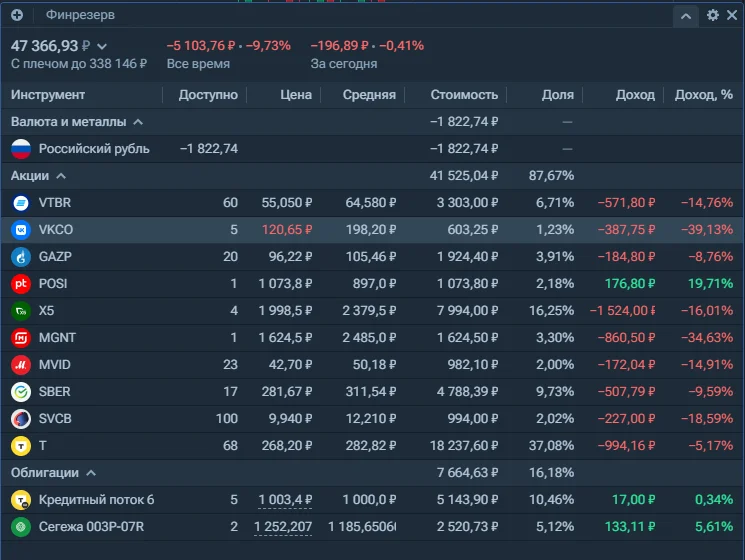Click MVID price 42,70 ₽
The width and height of the screenshot is (745, 560).
(x=290, y=365)
